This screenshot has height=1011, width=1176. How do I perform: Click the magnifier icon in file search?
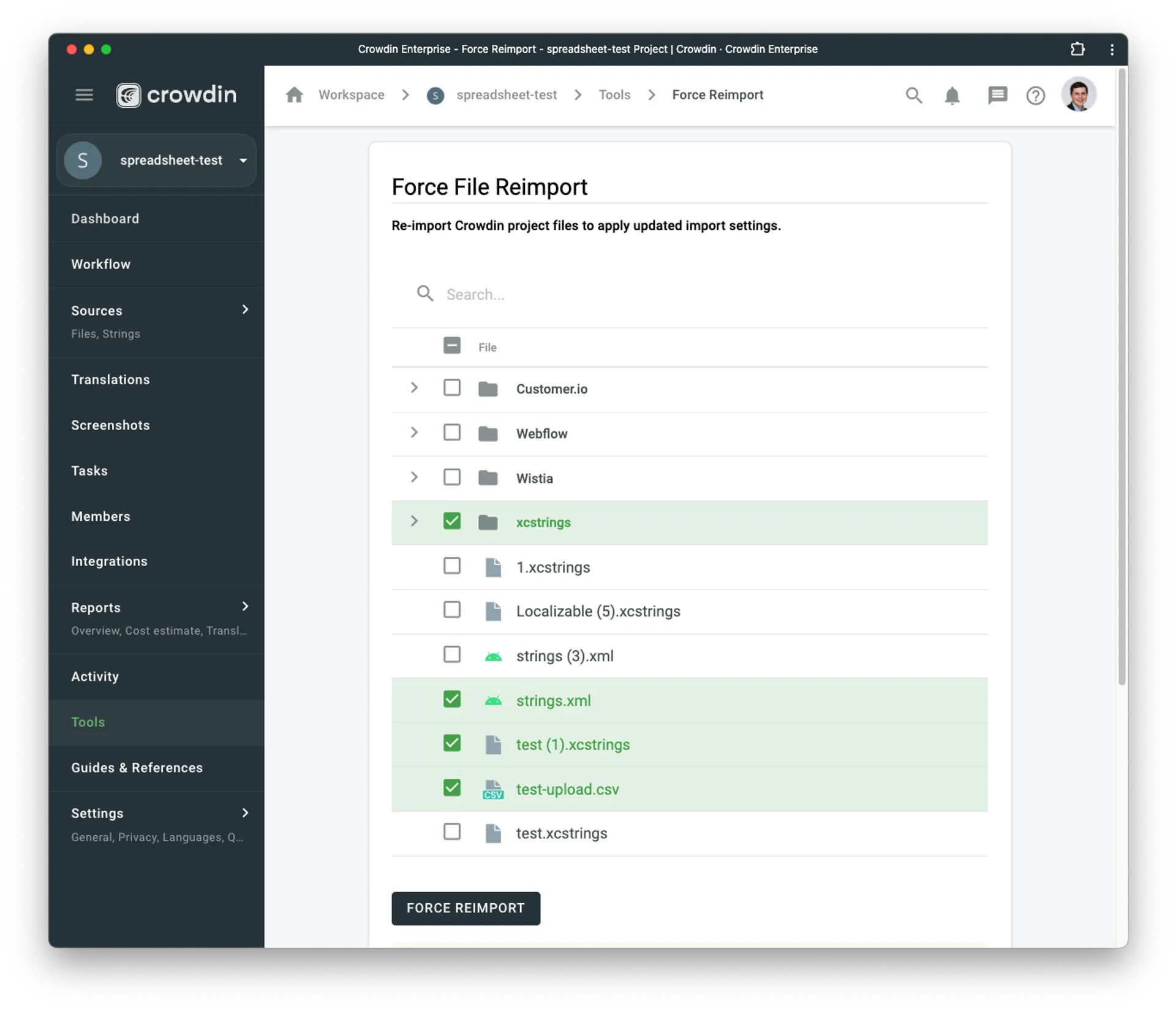[x=425, y=293]
